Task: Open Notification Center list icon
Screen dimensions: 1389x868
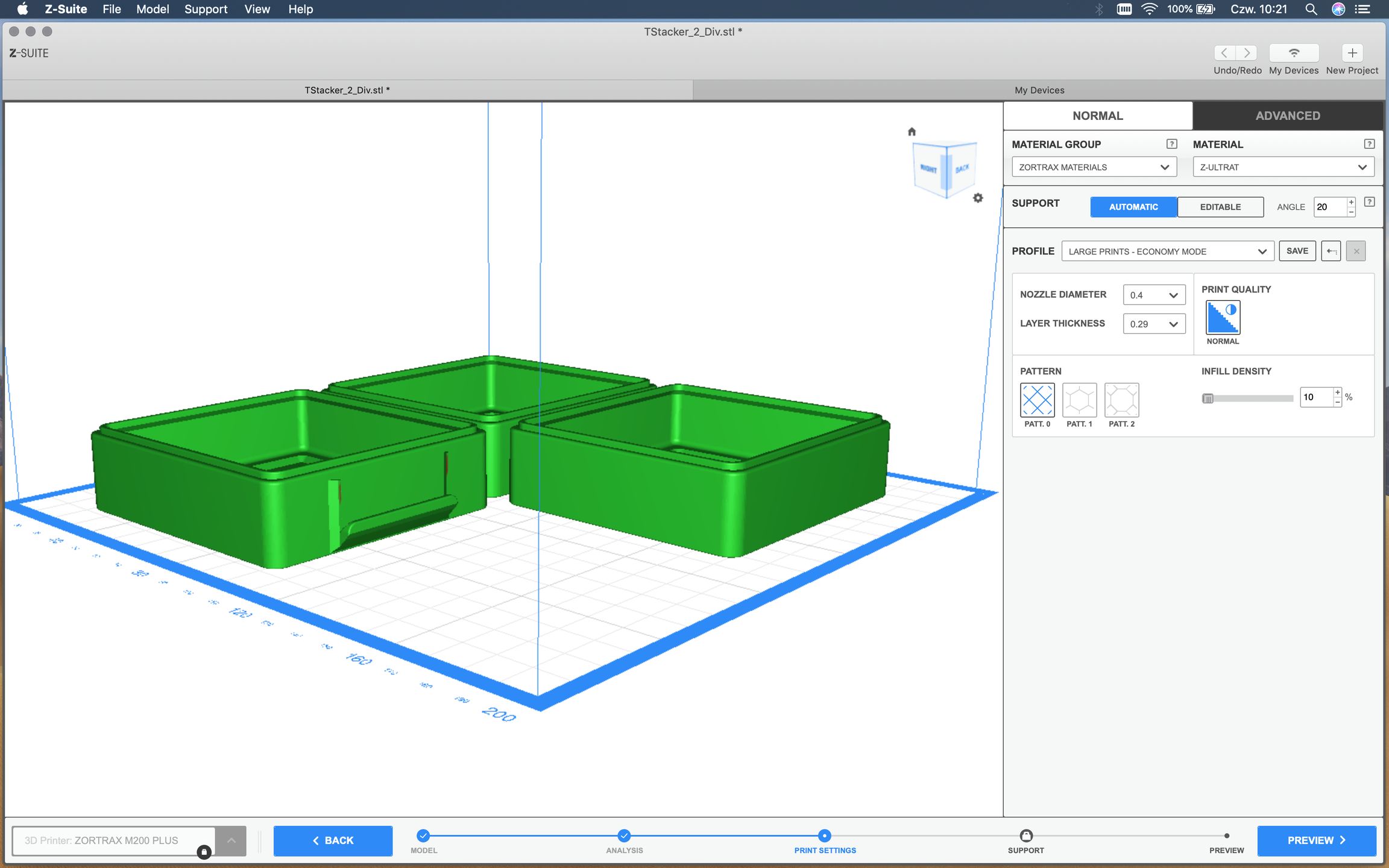Action: [1362, 9]
